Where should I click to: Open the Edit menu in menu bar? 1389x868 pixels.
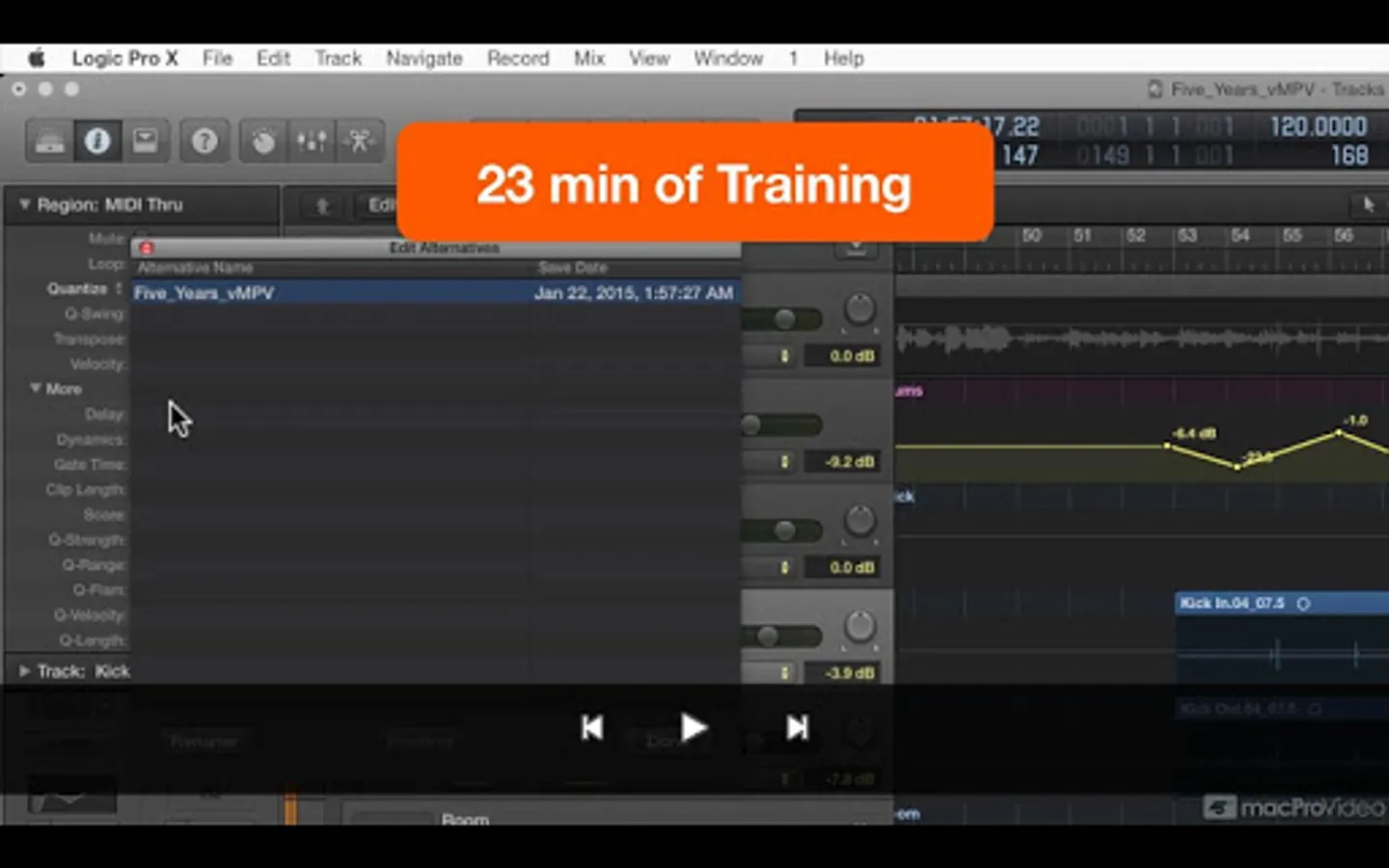click(x=273, y=59)
